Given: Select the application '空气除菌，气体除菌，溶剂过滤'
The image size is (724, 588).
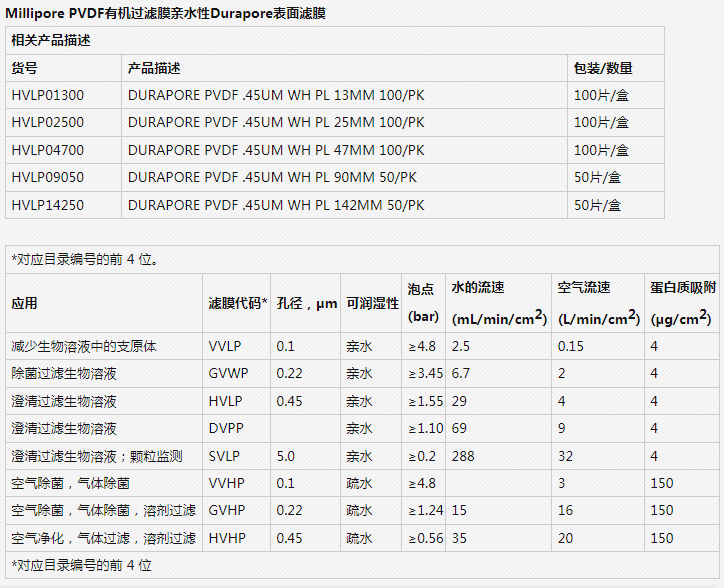Looking at the screenshot, I should pyautogui.click(x=104, y=510).
